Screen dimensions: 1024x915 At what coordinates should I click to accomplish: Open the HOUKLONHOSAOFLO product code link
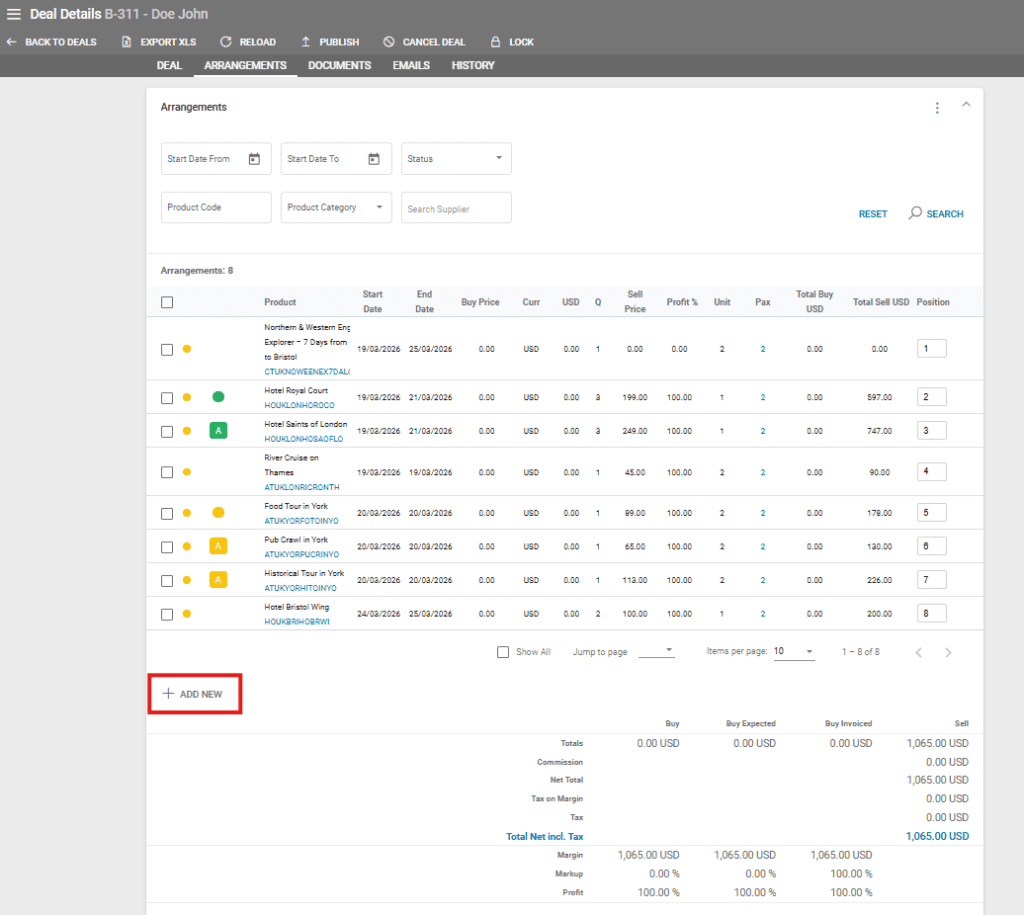coord(304,439)
